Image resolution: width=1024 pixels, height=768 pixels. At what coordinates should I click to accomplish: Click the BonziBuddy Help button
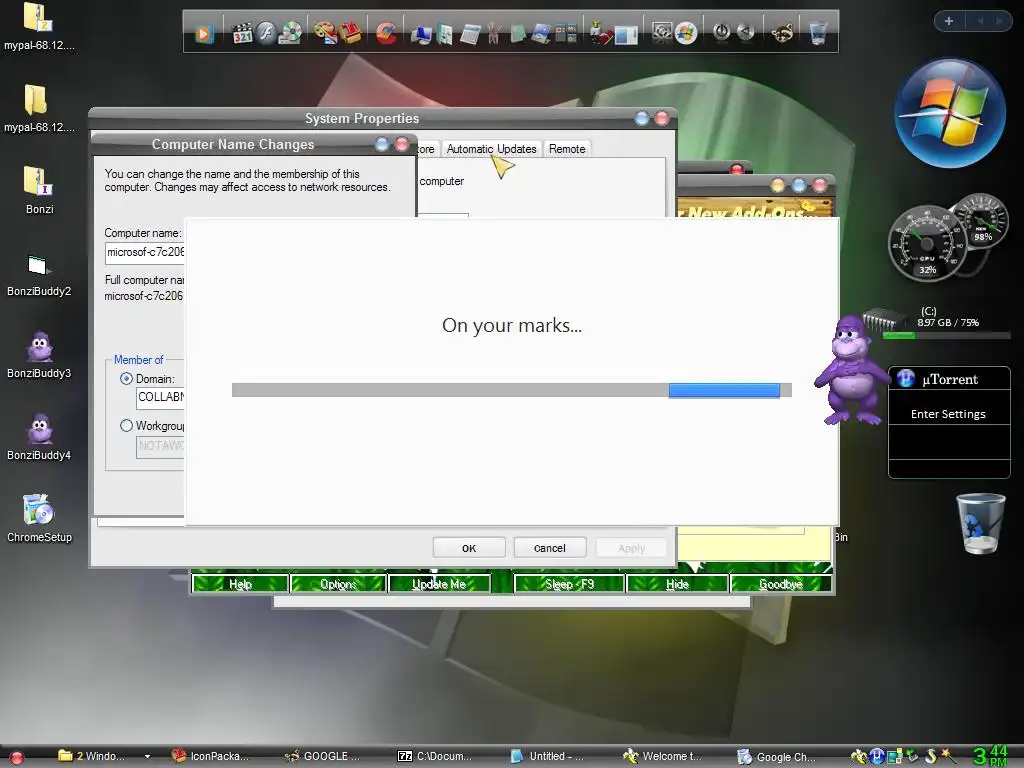tap(240, 584)
